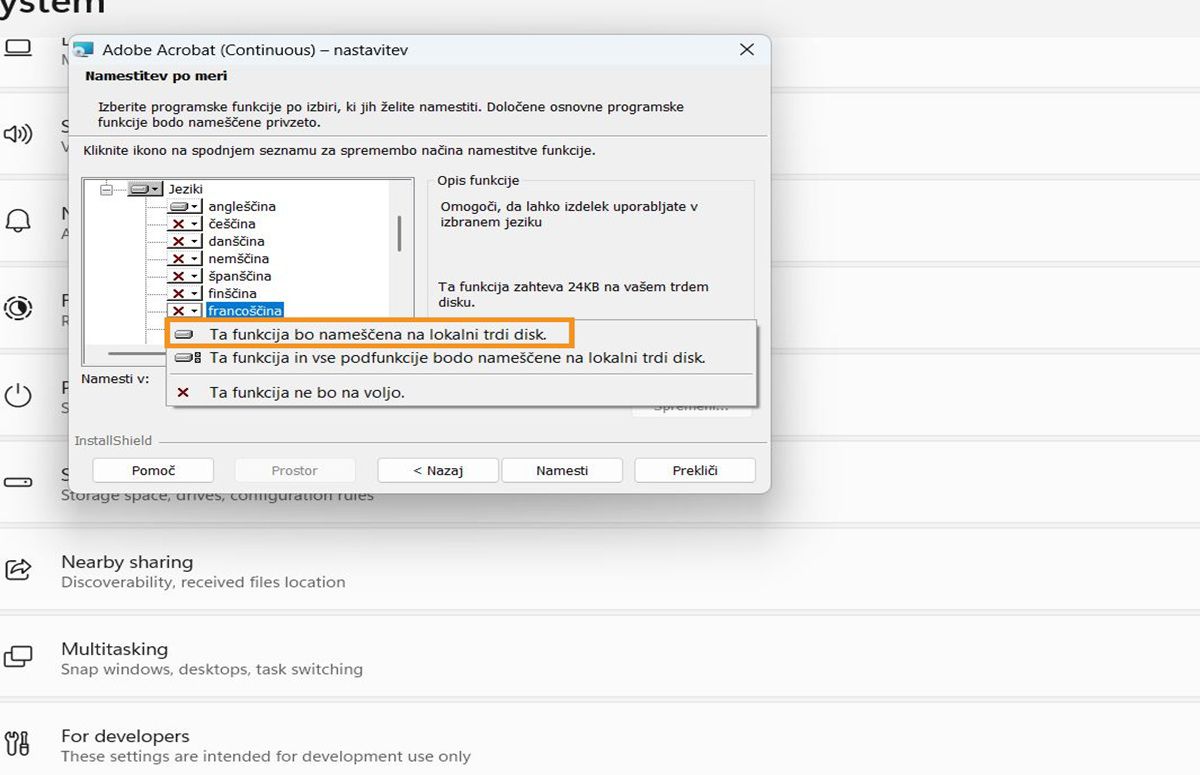Screen dimensions: 1200x775
Task: Close the Adobe Acrobat installer dialog
Action: (746, 49)
